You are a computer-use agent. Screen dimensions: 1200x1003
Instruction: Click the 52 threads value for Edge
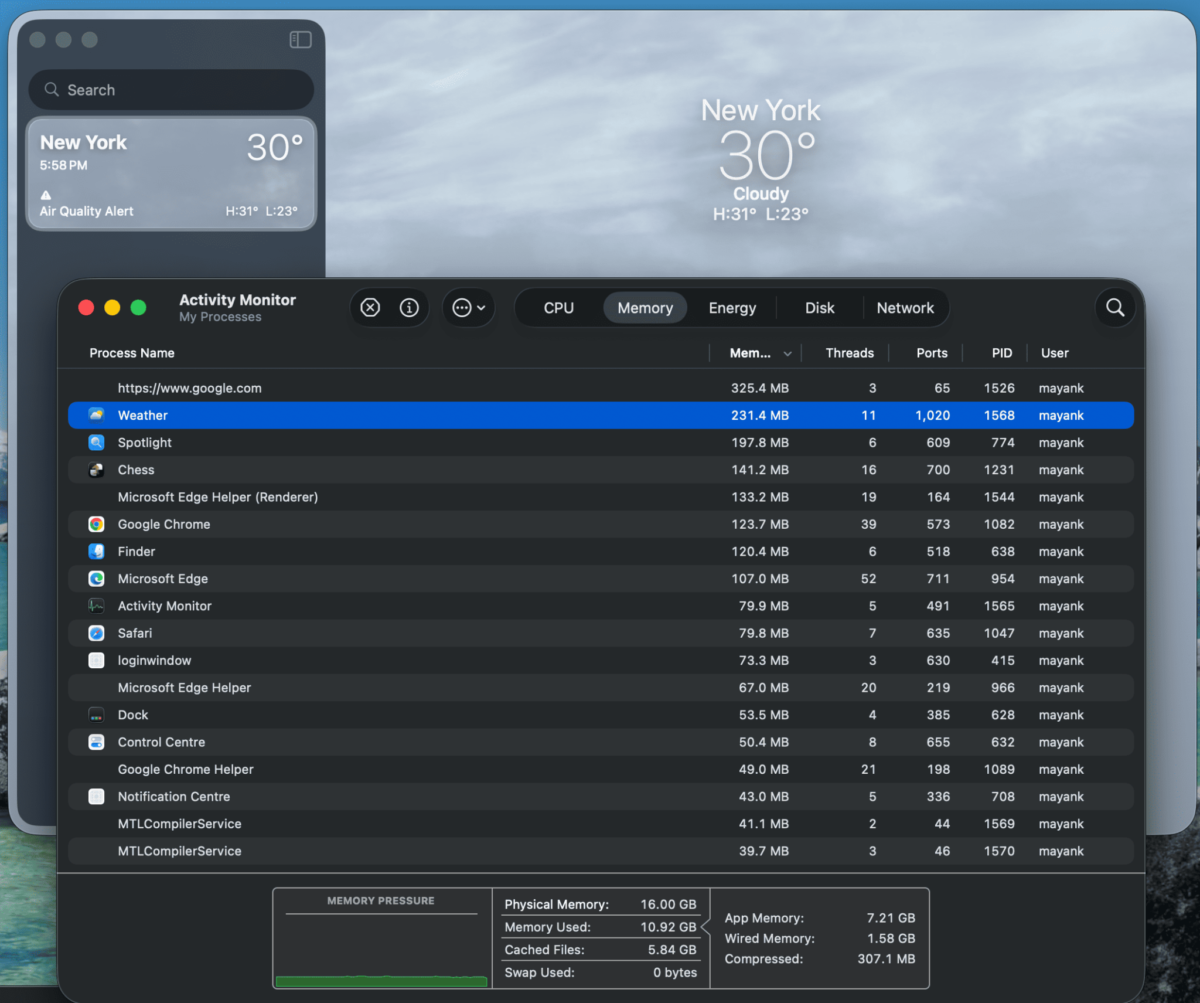868,578
